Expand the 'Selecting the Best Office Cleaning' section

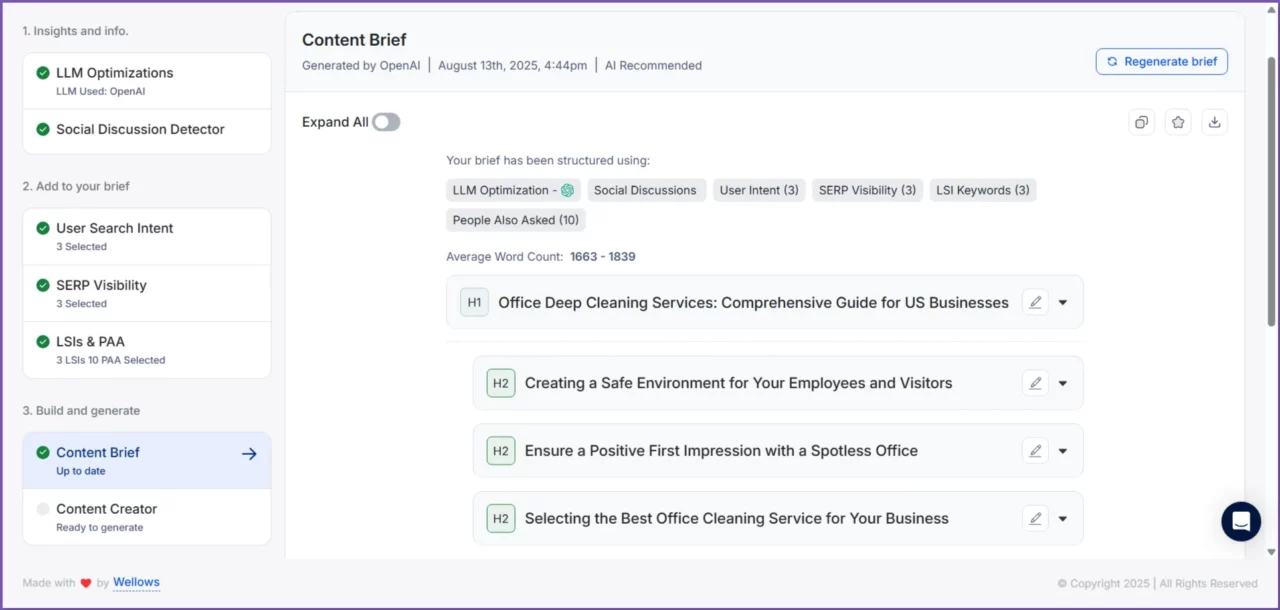1063,519
